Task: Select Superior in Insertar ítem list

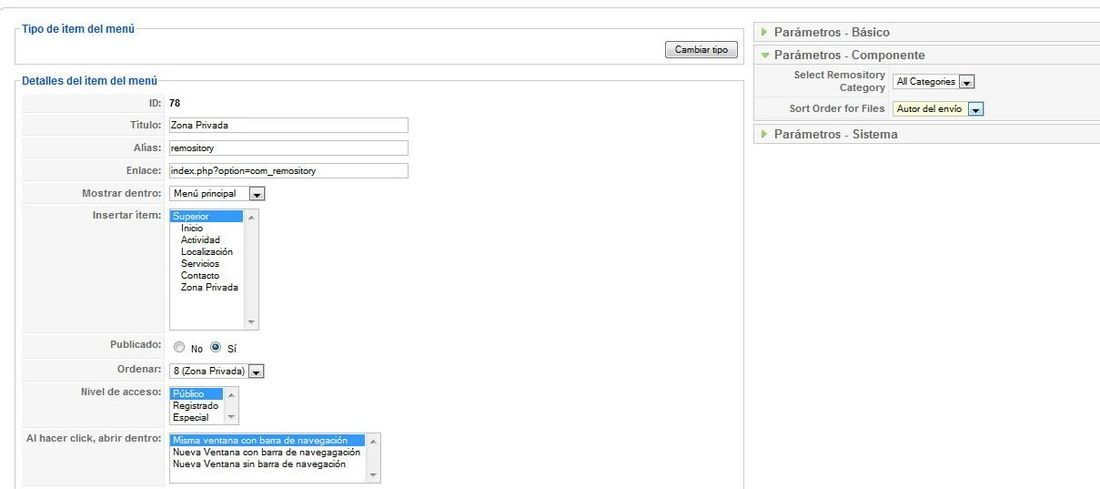Action: (206, 217)
